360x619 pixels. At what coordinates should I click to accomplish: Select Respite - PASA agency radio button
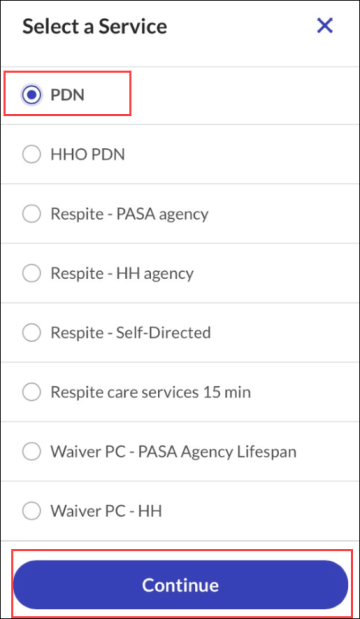click(x=31, y=214)
